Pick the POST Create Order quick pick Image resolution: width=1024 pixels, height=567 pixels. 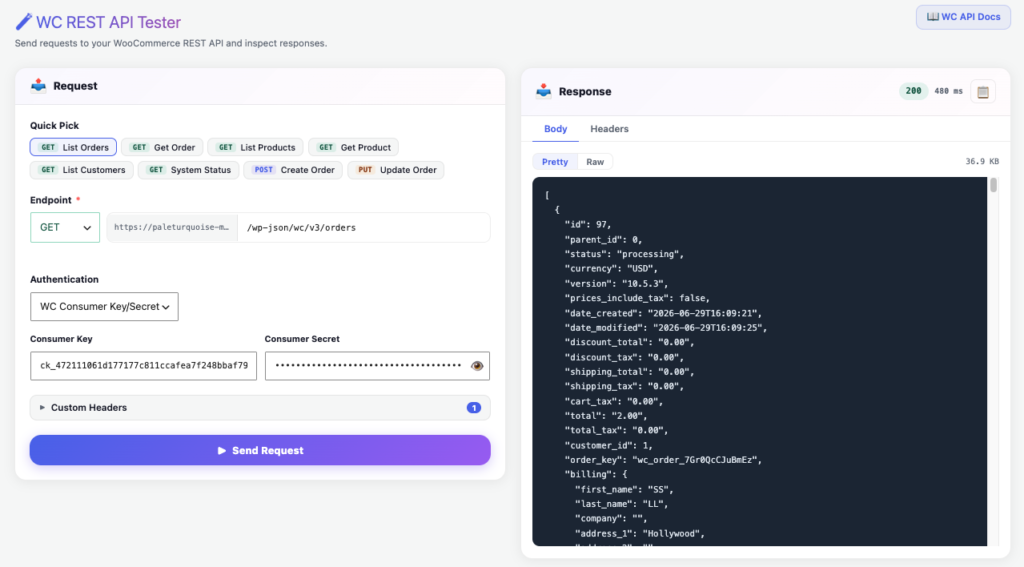point(293,170)
